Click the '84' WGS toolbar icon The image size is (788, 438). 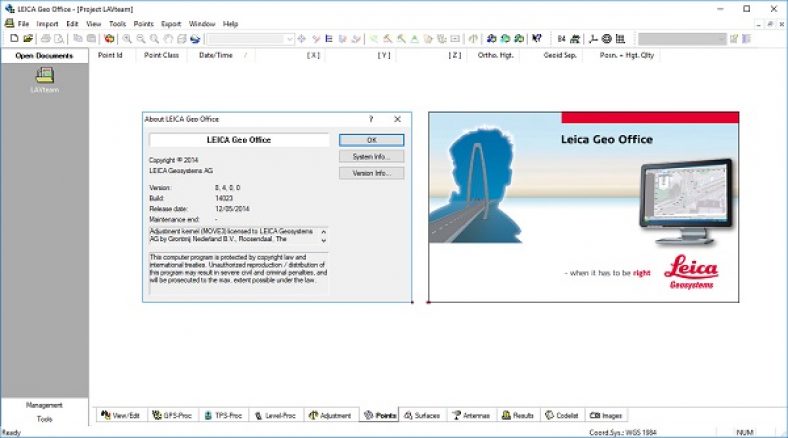[x=561, y=39]
